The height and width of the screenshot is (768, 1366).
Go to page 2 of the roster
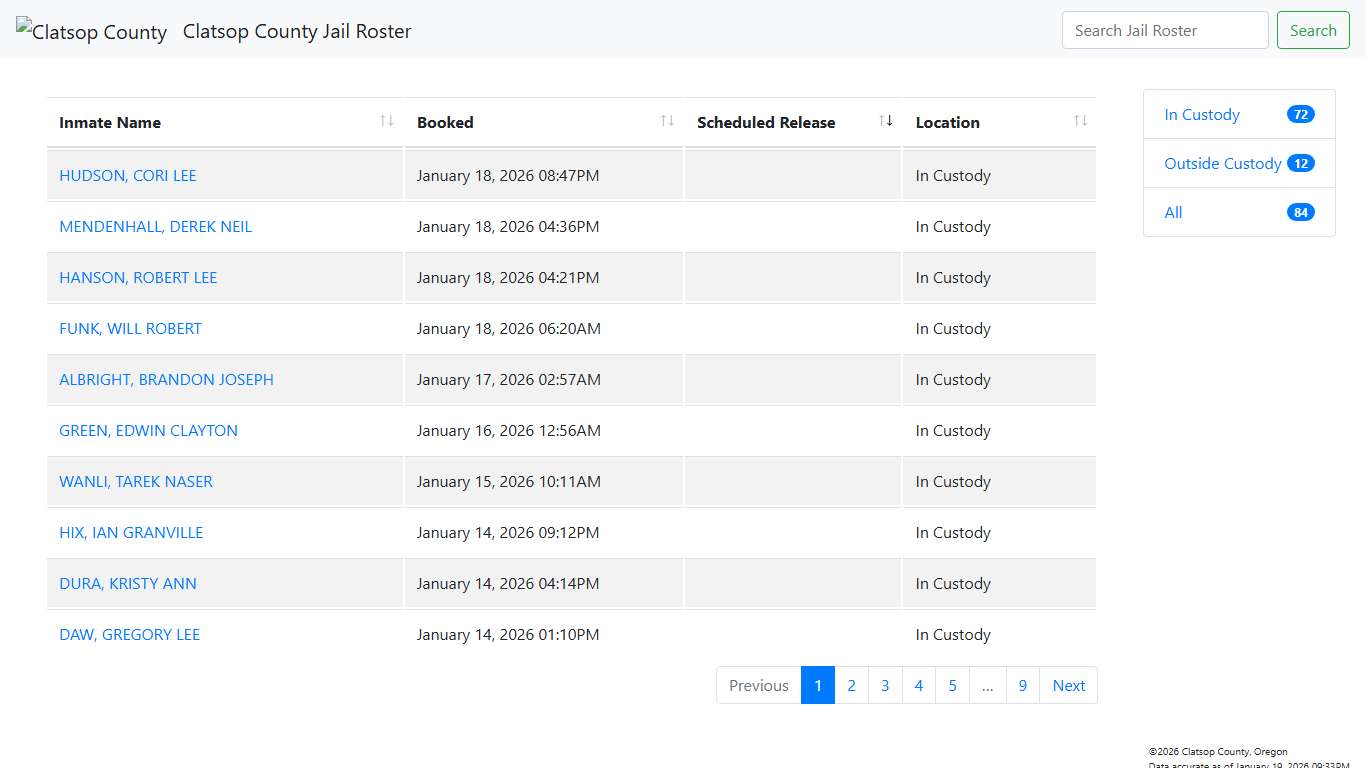(851, 685)
